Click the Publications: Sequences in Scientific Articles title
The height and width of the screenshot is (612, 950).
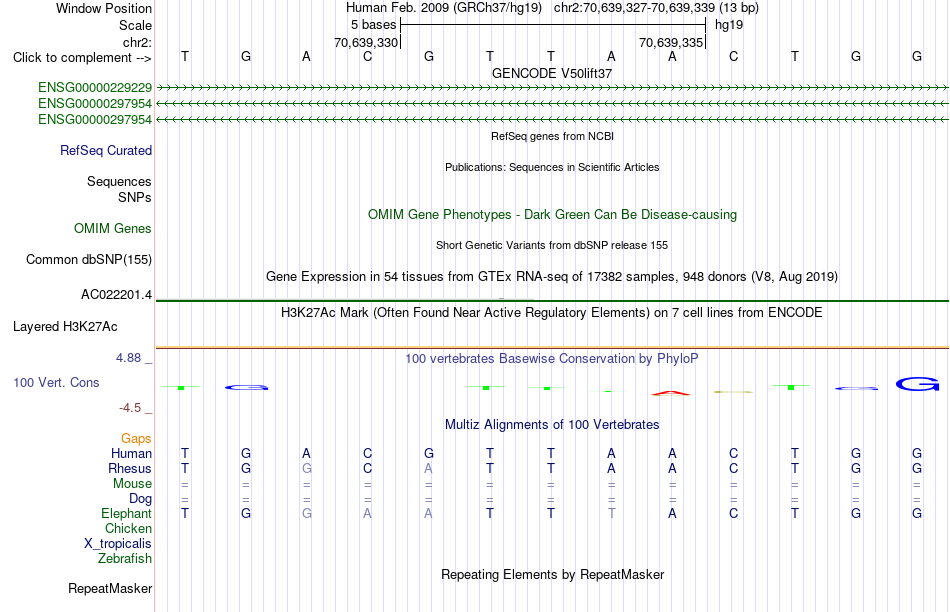pos(552,167)
